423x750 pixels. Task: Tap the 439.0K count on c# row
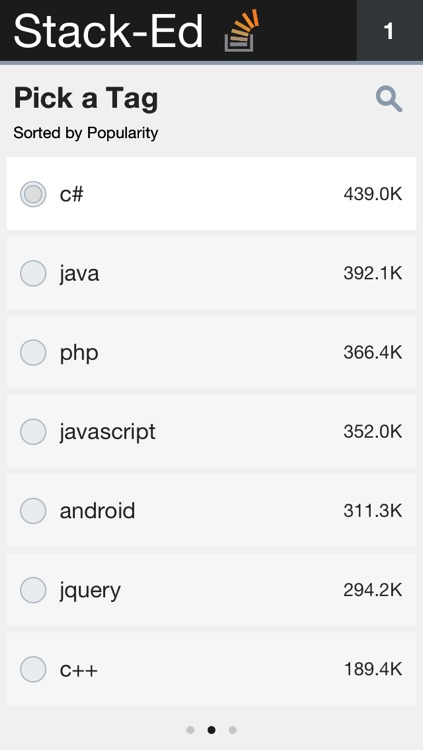[x=373, y=195]
